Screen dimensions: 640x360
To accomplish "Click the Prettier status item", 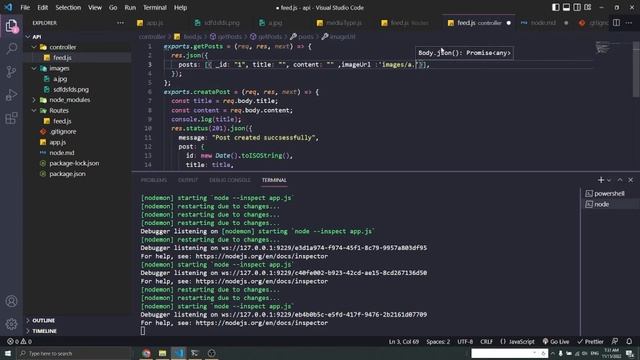I will 590,342.
